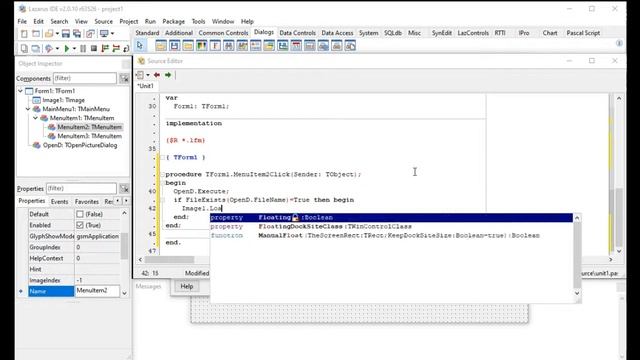This screenshot has height=360, width=640.
Task: Clear the Components filter with funnel icon
Action: (124, 78)
